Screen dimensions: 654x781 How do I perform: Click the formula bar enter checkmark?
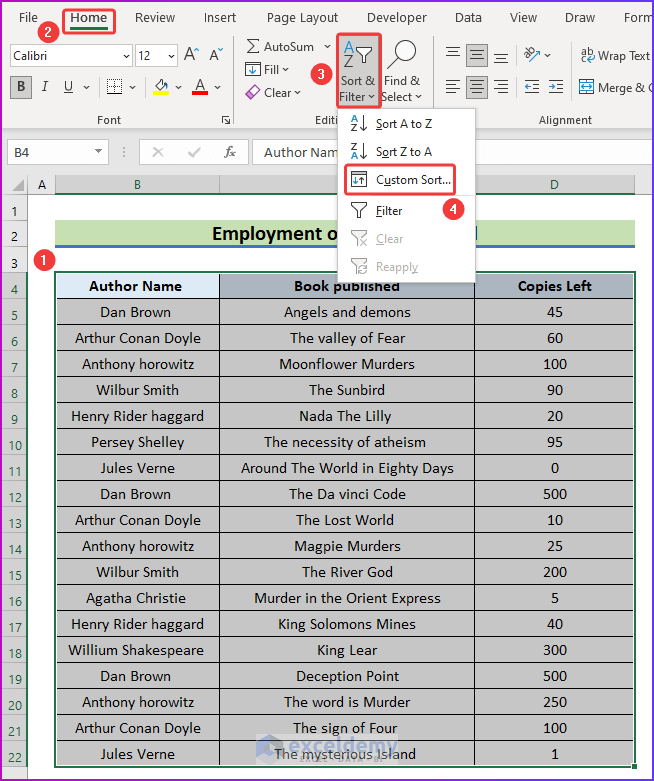click(194, 152)
